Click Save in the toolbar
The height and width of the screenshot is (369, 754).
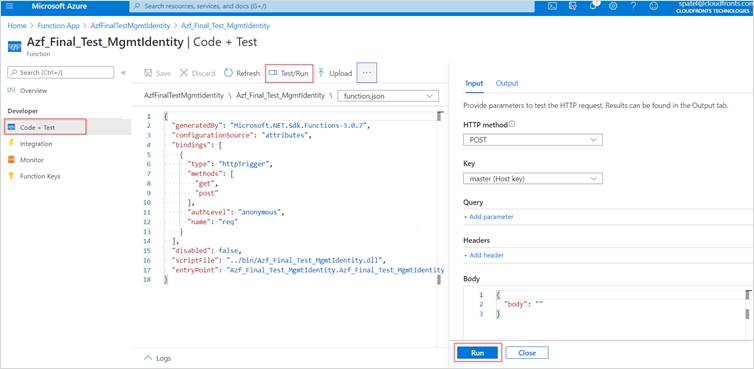(x=157, y=73)
